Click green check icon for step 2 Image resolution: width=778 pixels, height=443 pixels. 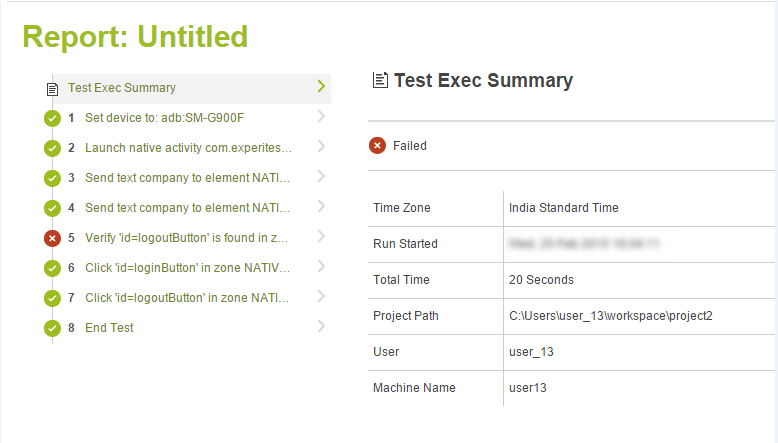[x=53, y=148]
